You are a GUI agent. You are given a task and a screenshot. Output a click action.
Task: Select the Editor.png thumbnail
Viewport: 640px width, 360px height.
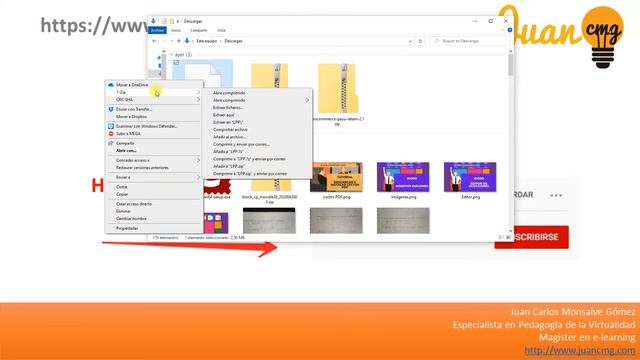(470, 177)
